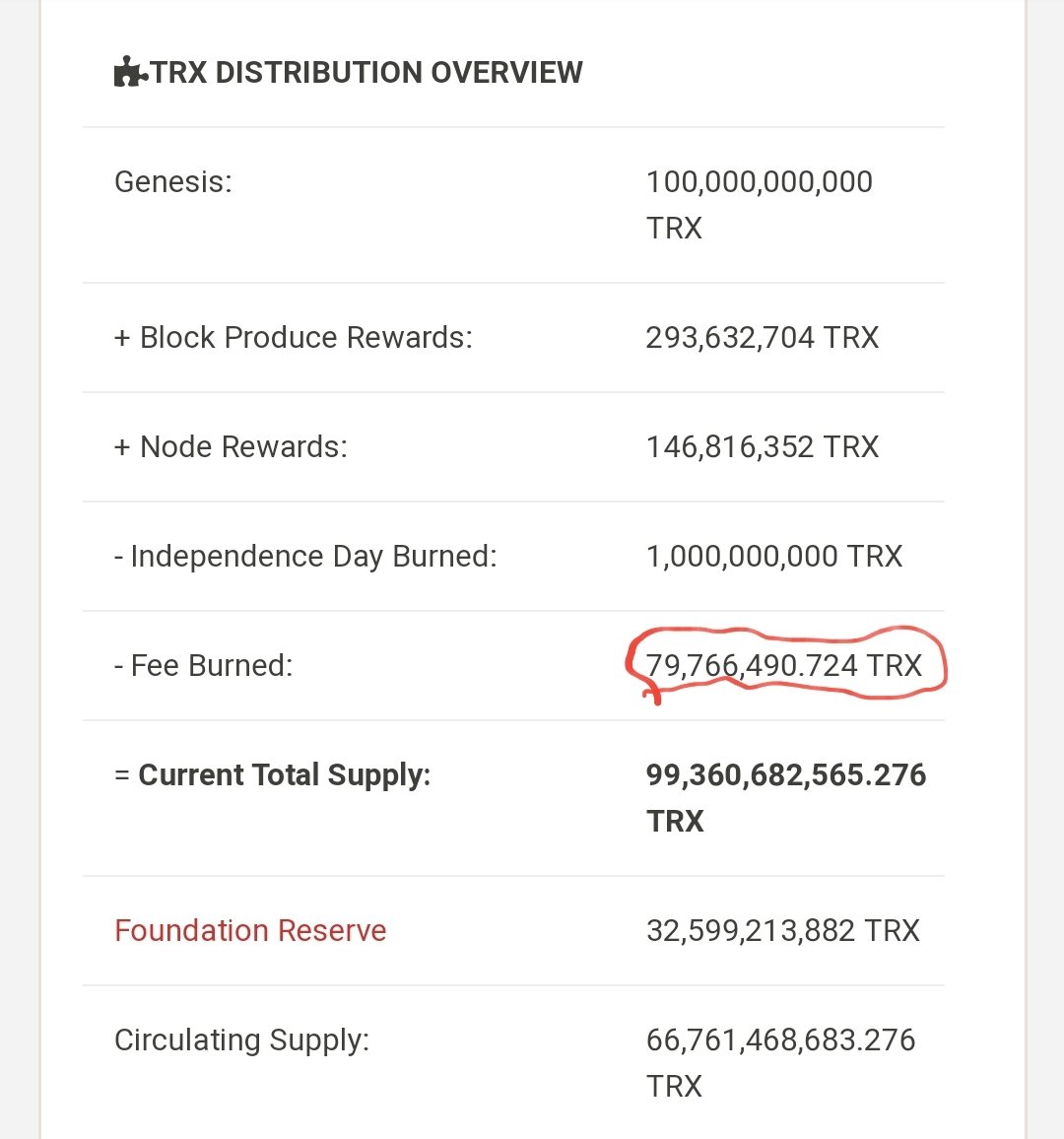Click the Independence Day Burned label
The height and width of the screenshot is (1139, 1064).
point(305,556)
